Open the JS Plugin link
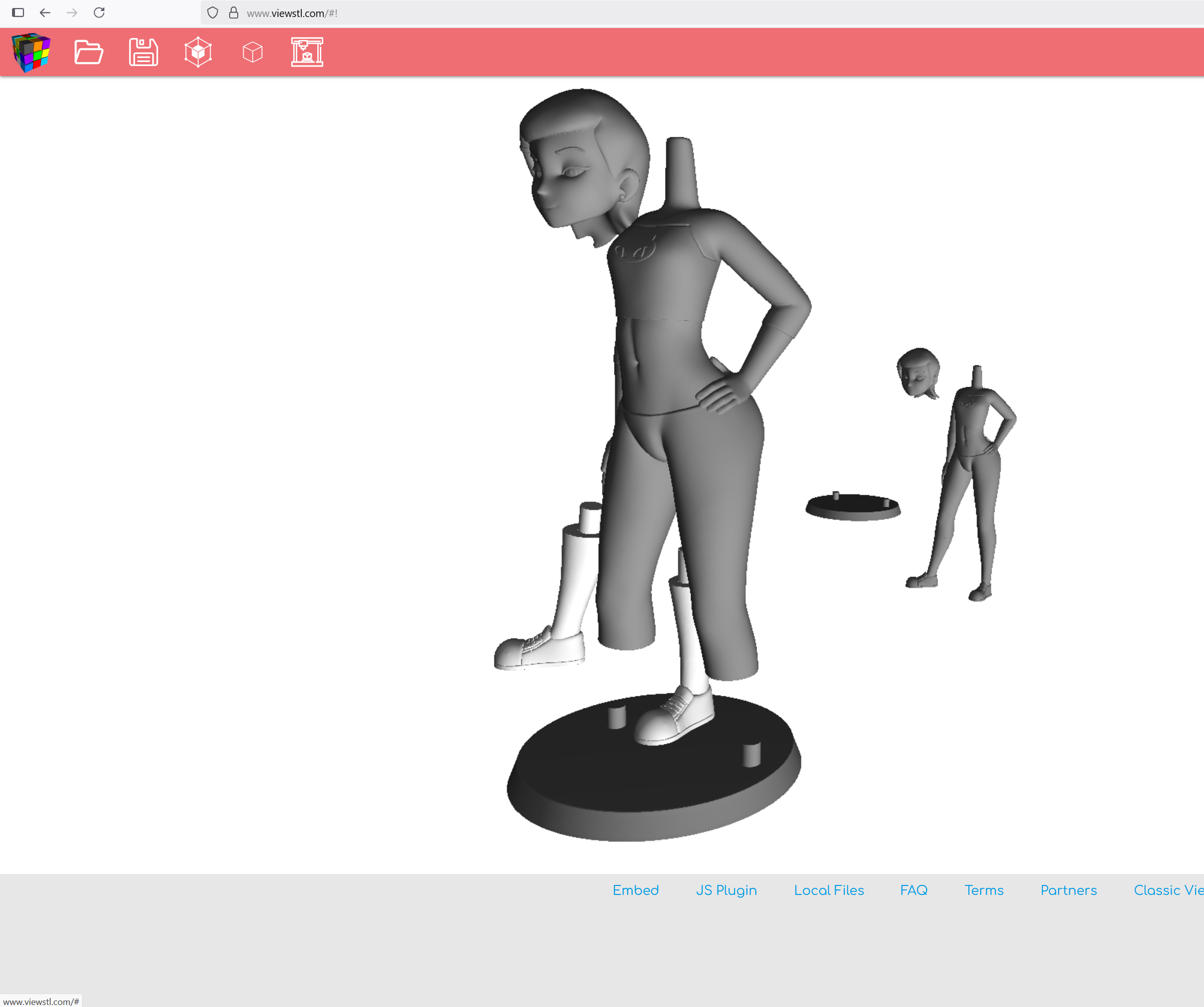Image resolution: width=1204 pixels, height=1007 pixels. (x=727, y=890)
